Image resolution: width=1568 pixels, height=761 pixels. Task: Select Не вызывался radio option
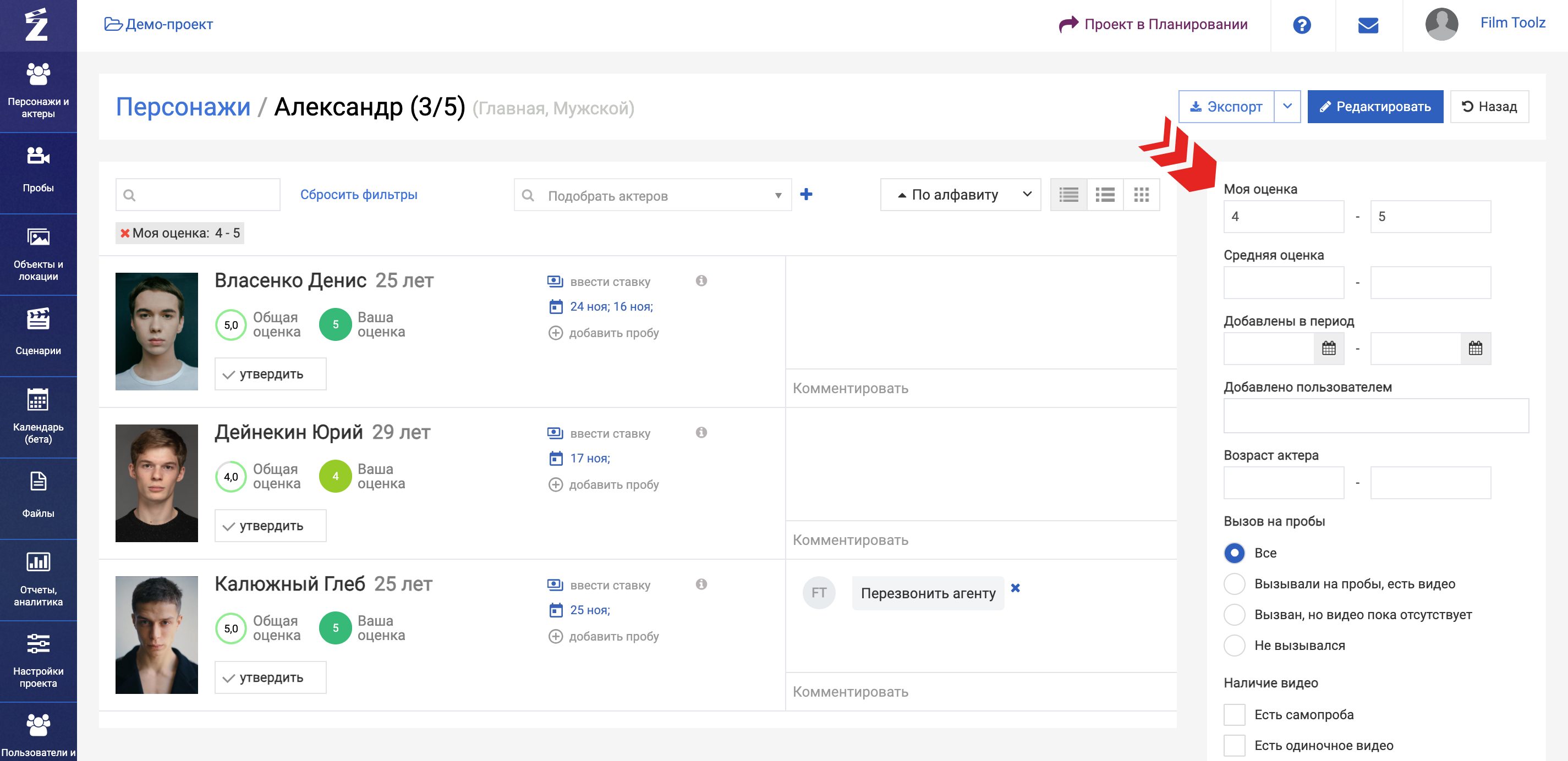coord(1234,646)
